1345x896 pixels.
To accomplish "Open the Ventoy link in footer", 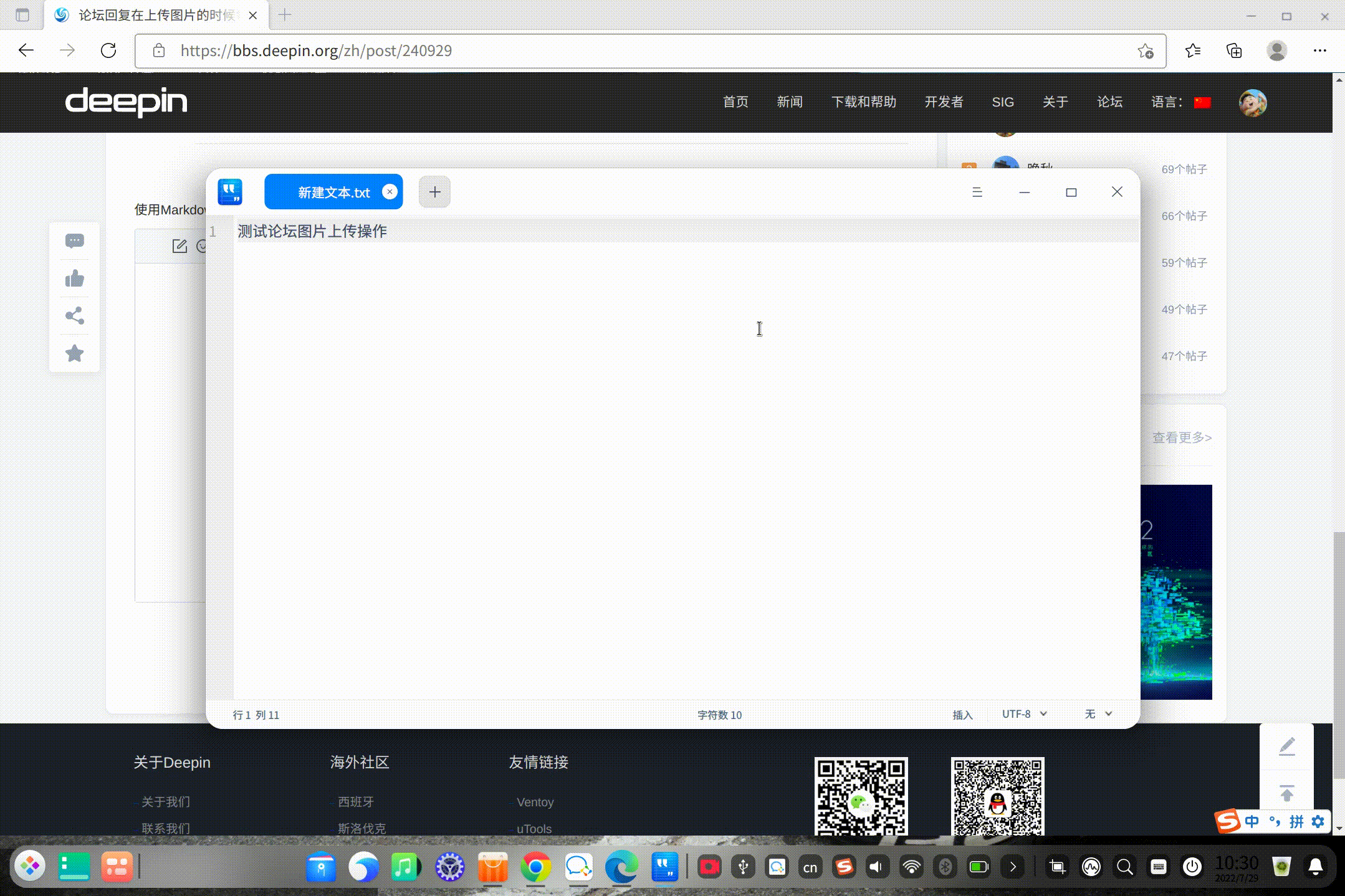I will (535, 802).
